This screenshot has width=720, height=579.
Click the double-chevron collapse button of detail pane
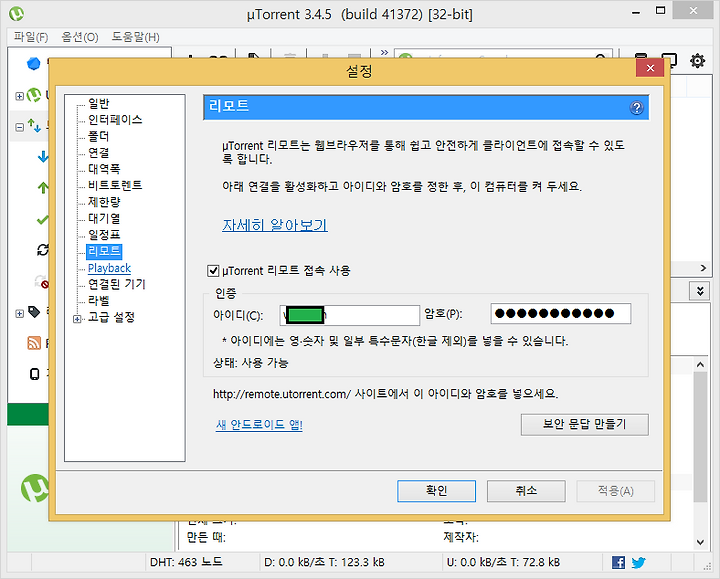click(x=700, y=291)
